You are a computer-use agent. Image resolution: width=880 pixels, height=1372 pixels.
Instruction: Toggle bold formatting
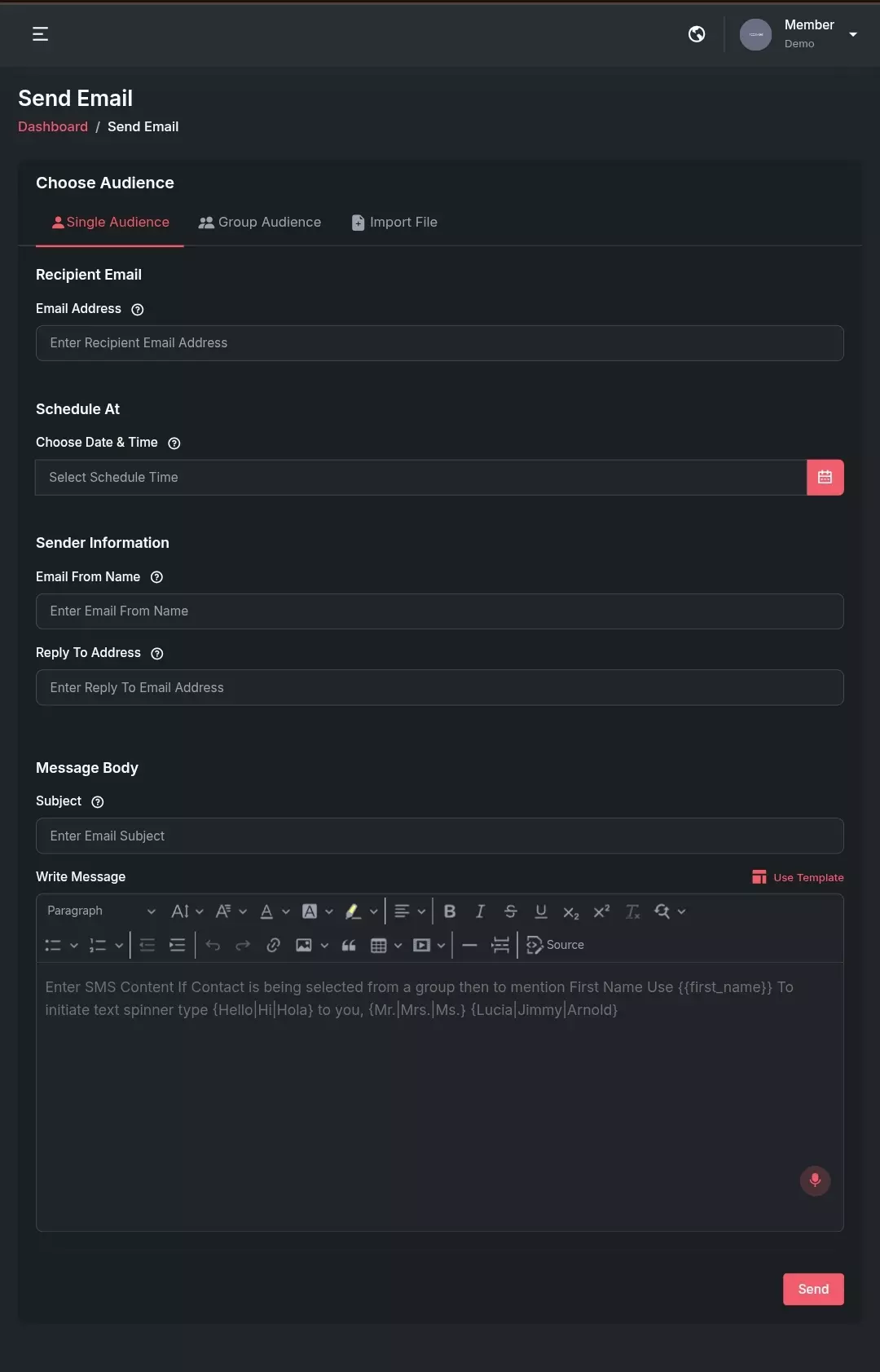(x=450, y=911)
